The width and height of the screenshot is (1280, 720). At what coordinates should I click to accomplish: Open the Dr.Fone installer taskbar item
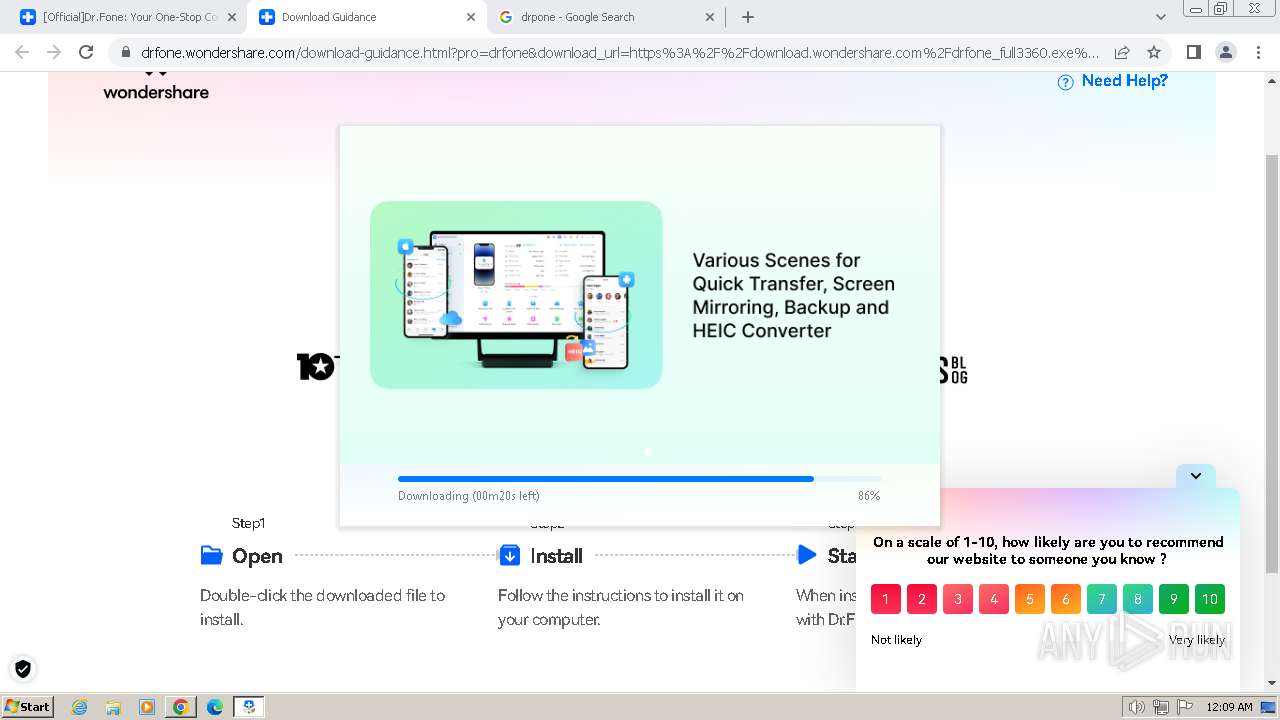249,707
